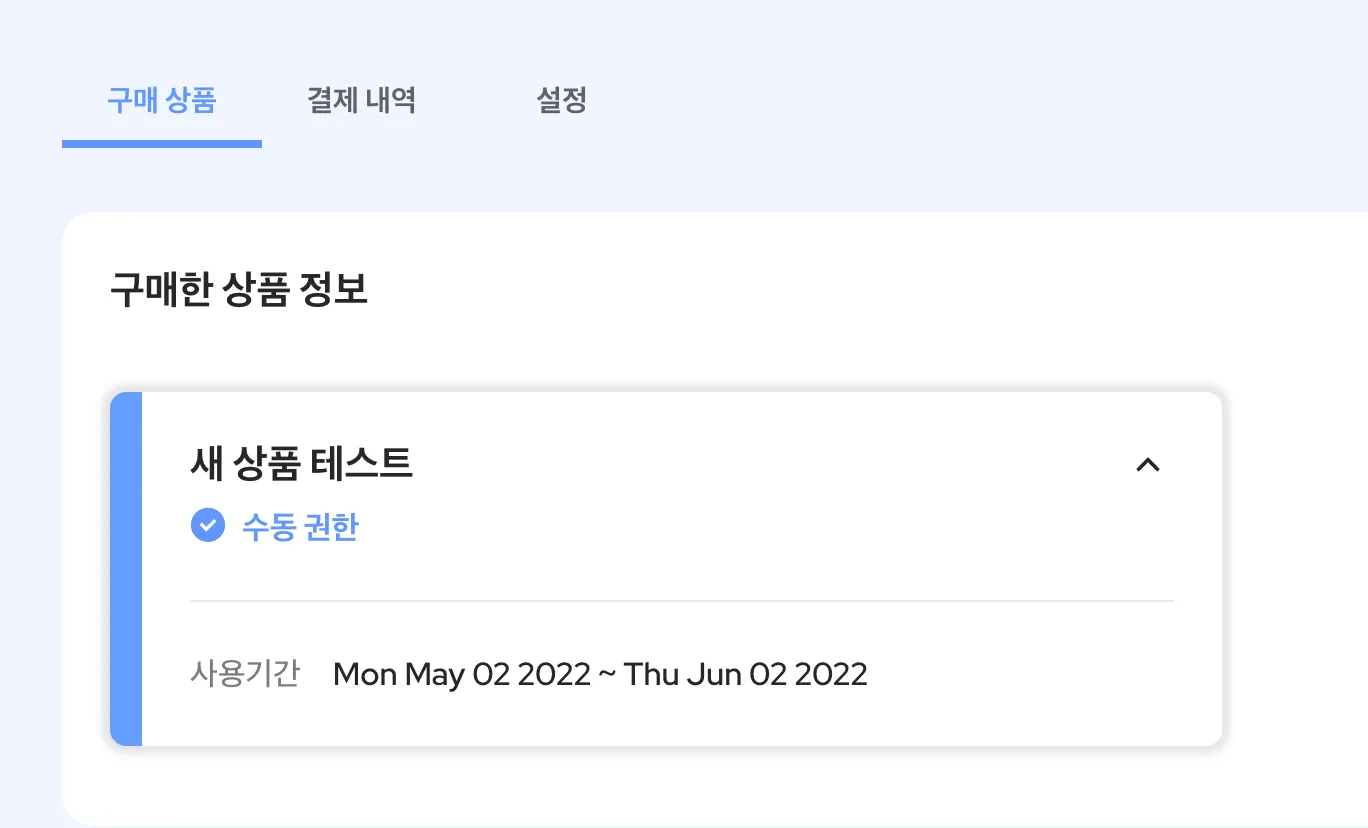
Task: Click the word May in the usage period
Action: click(x=435, y=675)
